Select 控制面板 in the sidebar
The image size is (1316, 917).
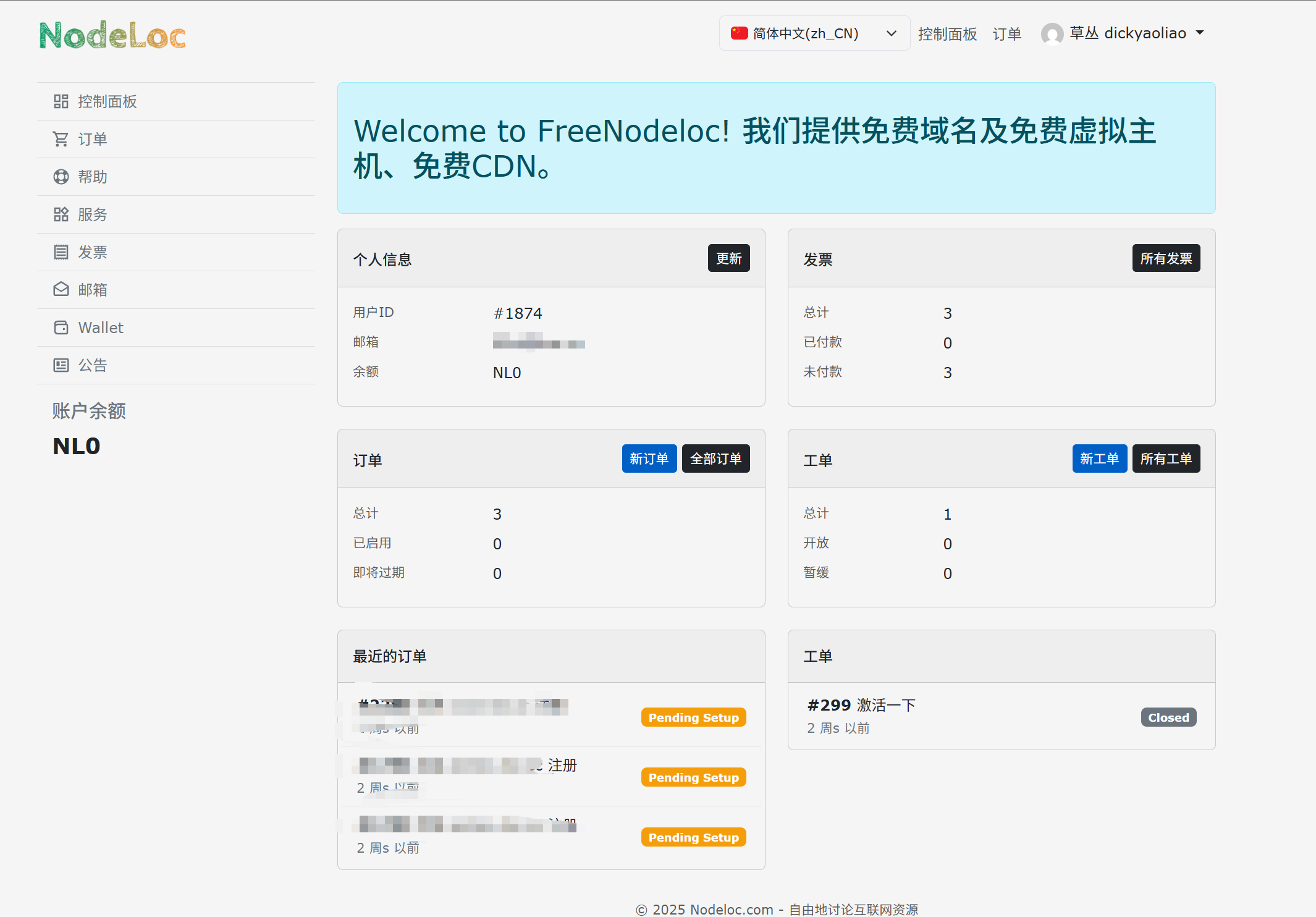176,101
